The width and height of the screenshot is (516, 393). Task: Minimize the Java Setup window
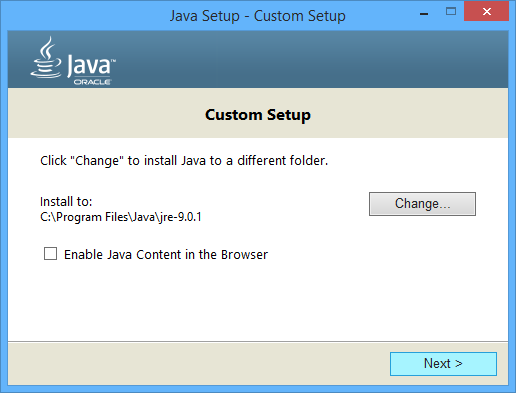coord(424,12)
